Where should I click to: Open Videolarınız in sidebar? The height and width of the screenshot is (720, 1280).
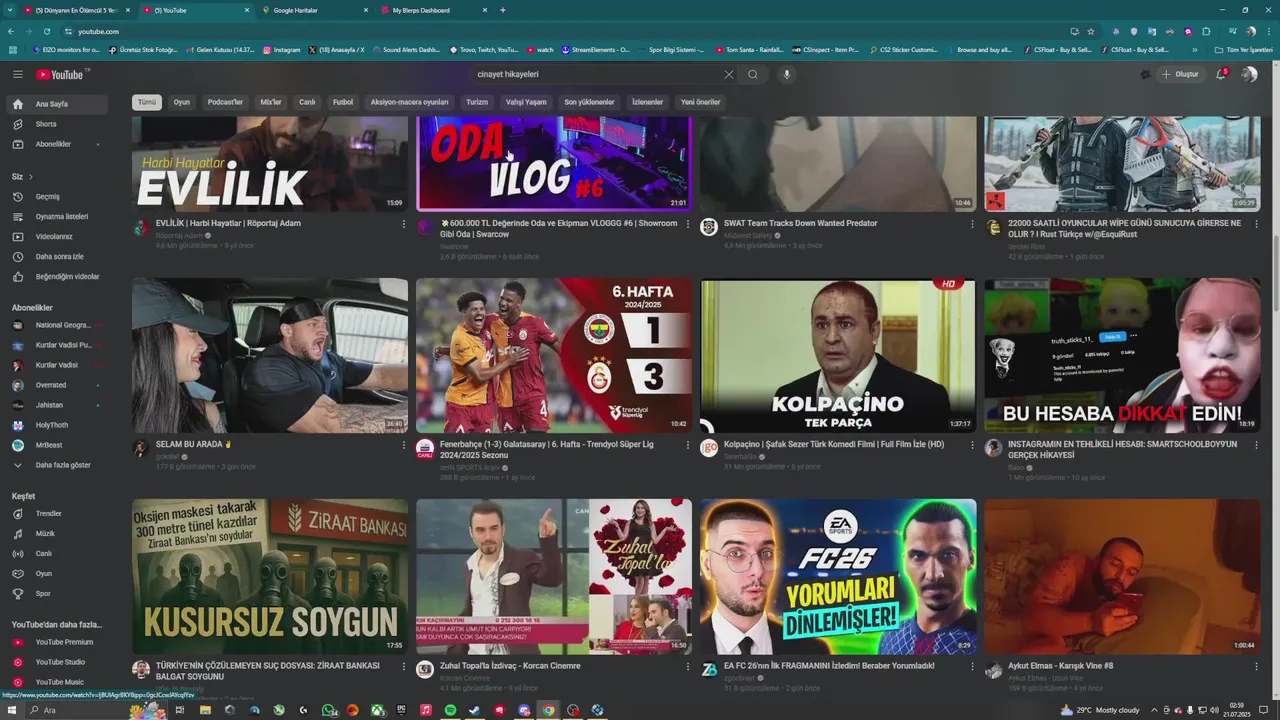pos(58,236)
